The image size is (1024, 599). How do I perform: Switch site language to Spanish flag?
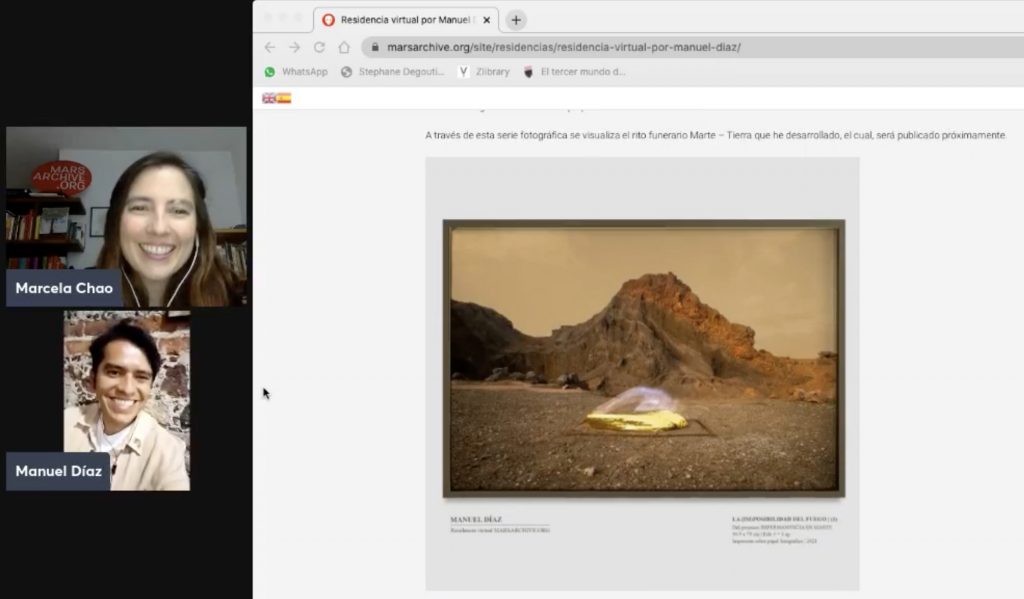pyautogui.click(x=283, y=98)
